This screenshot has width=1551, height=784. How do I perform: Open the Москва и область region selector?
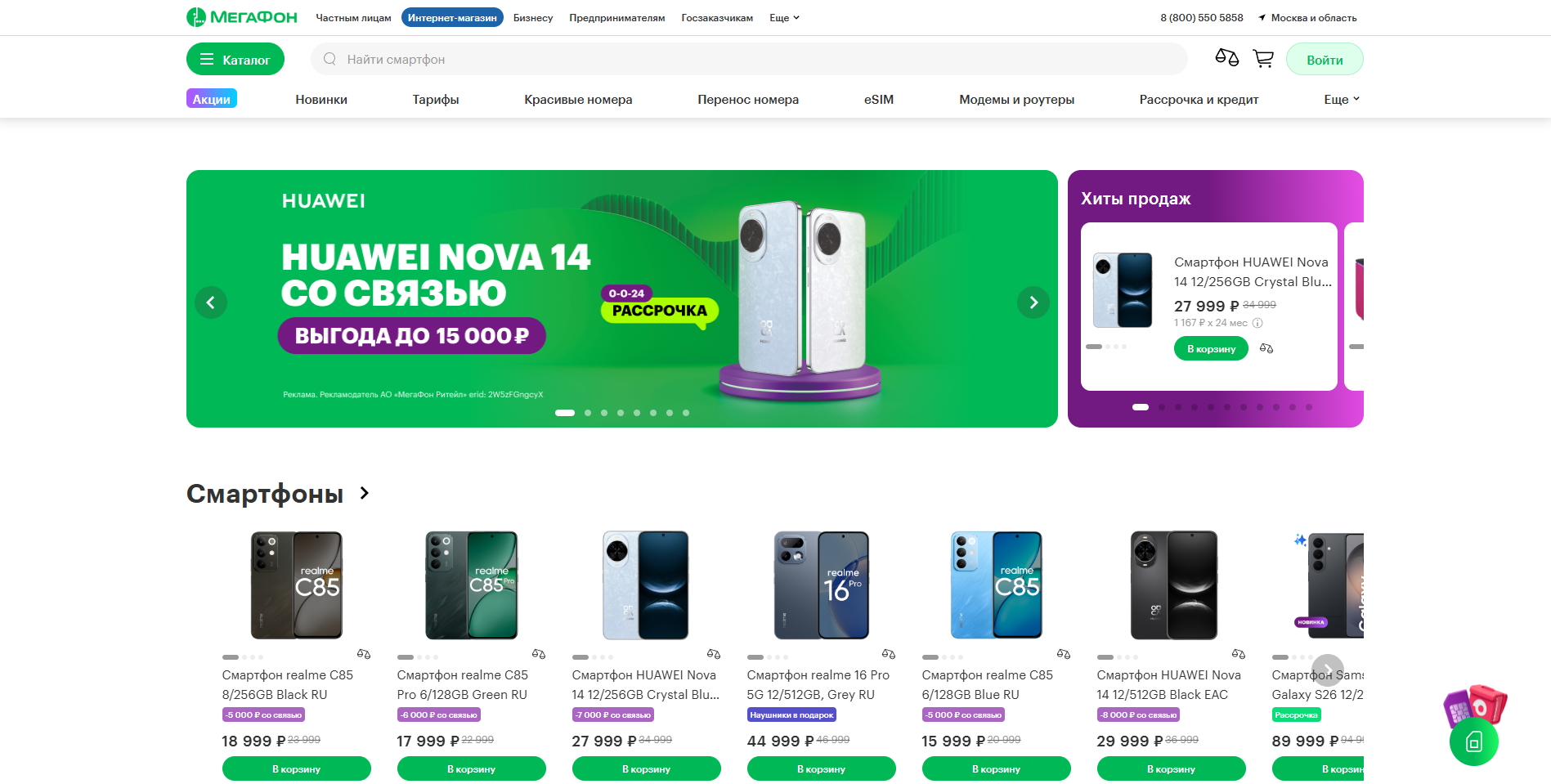[x=1307, y=18]
